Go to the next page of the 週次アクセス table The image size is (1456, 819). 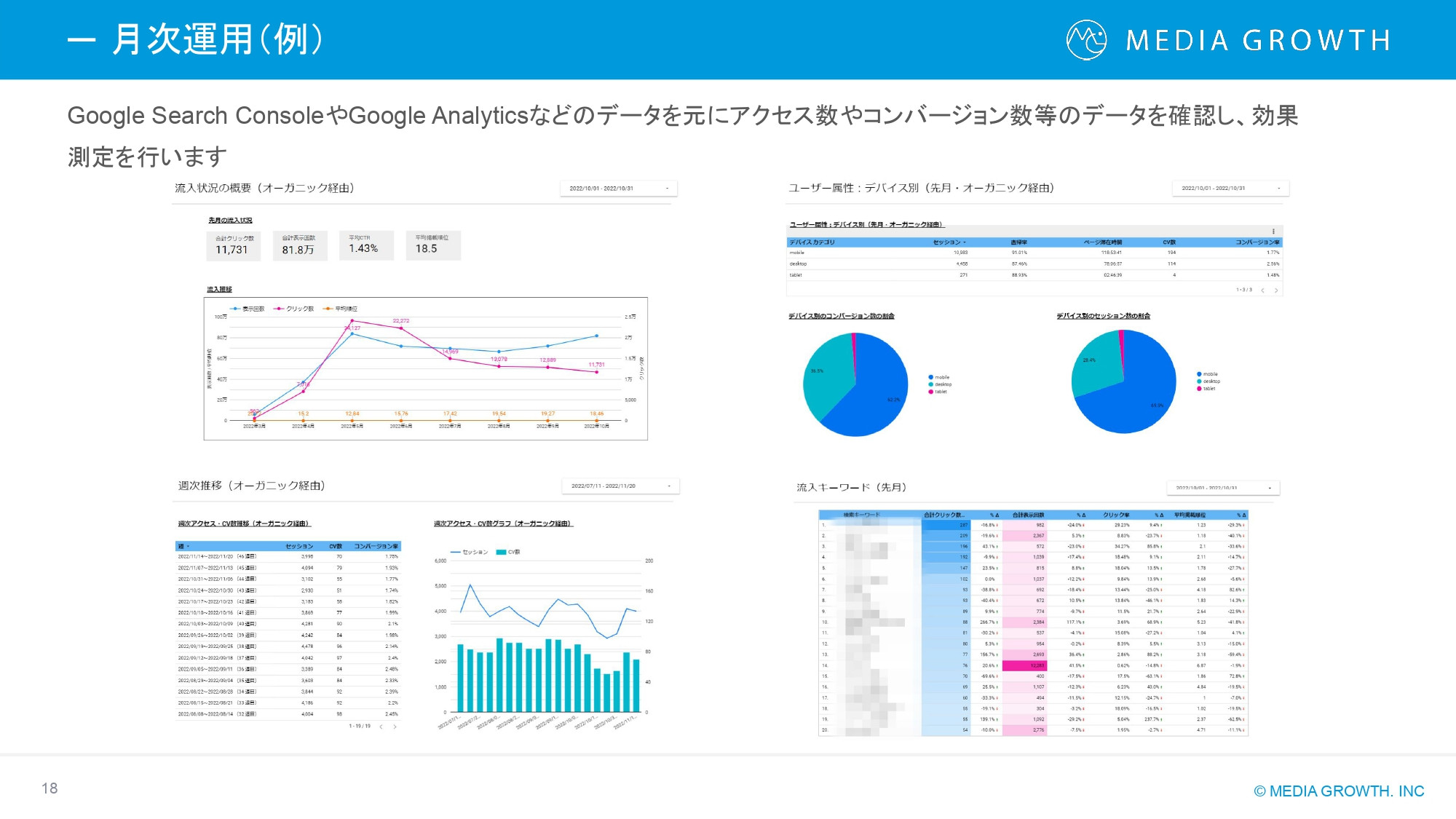(395, 727)
